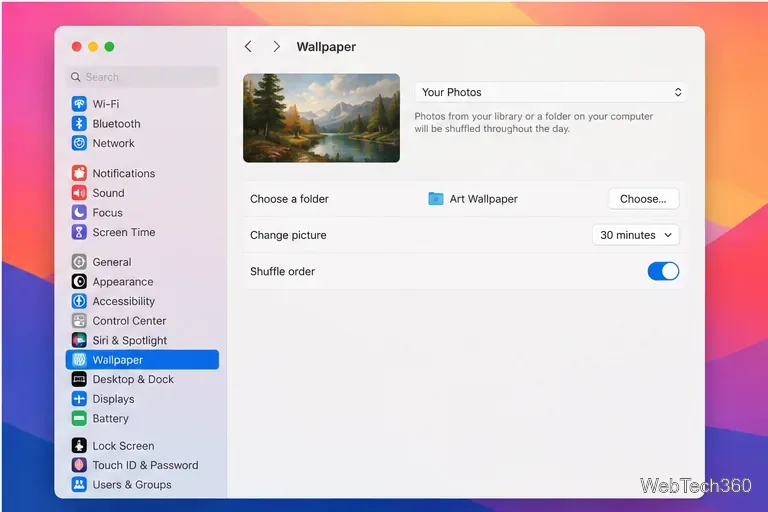The height and width of the screenshot is (512, 768).
Task: Go back with the left chevron
Action: [x=248, y=47]
